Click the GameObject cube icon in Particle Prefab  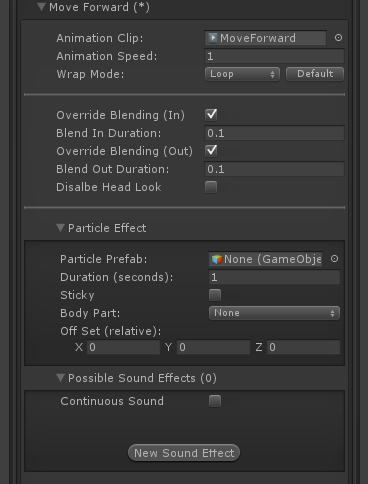point(217,259)
